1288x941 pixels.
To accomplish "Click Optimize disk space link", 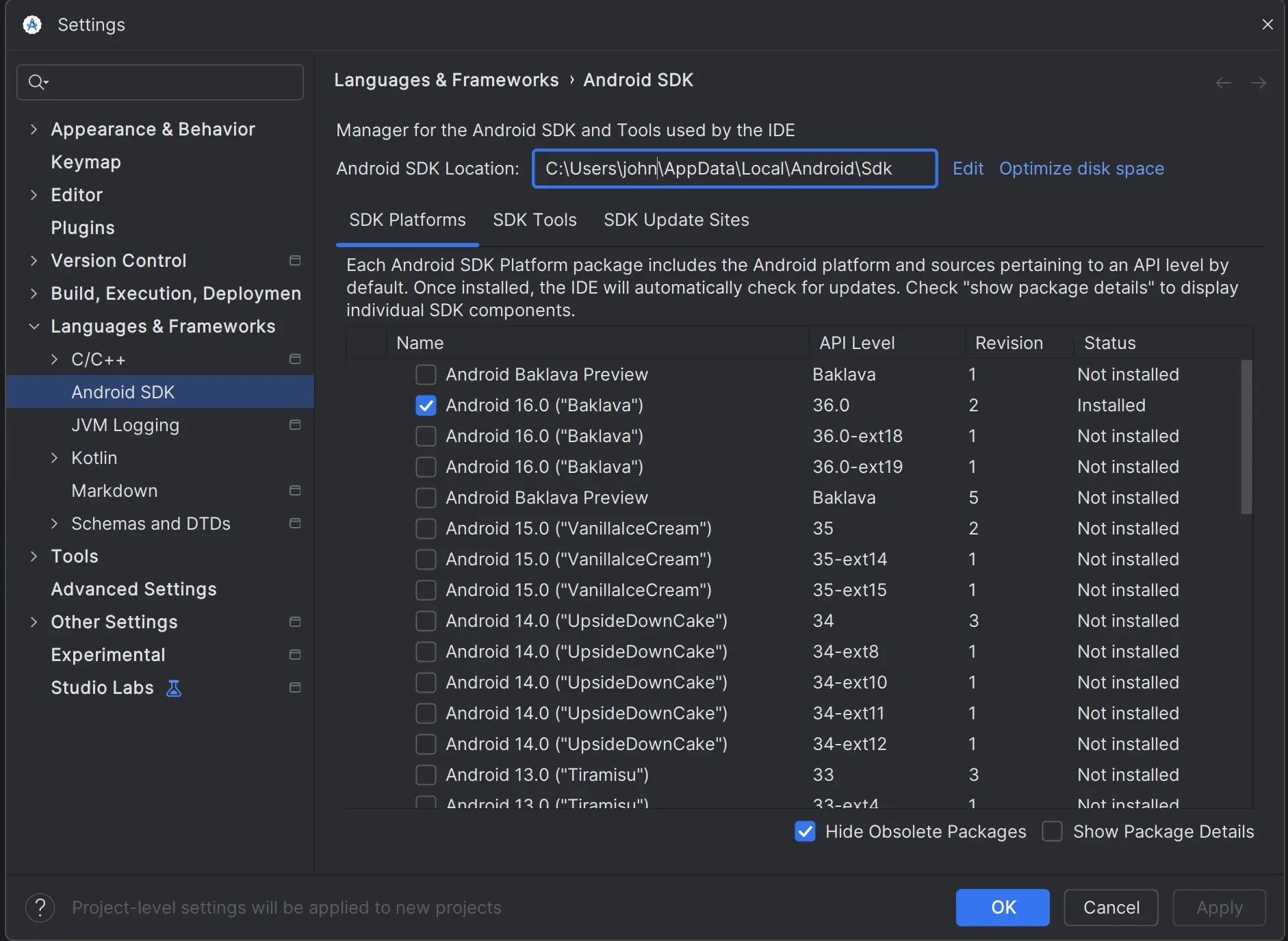I will coord(1081,169).
